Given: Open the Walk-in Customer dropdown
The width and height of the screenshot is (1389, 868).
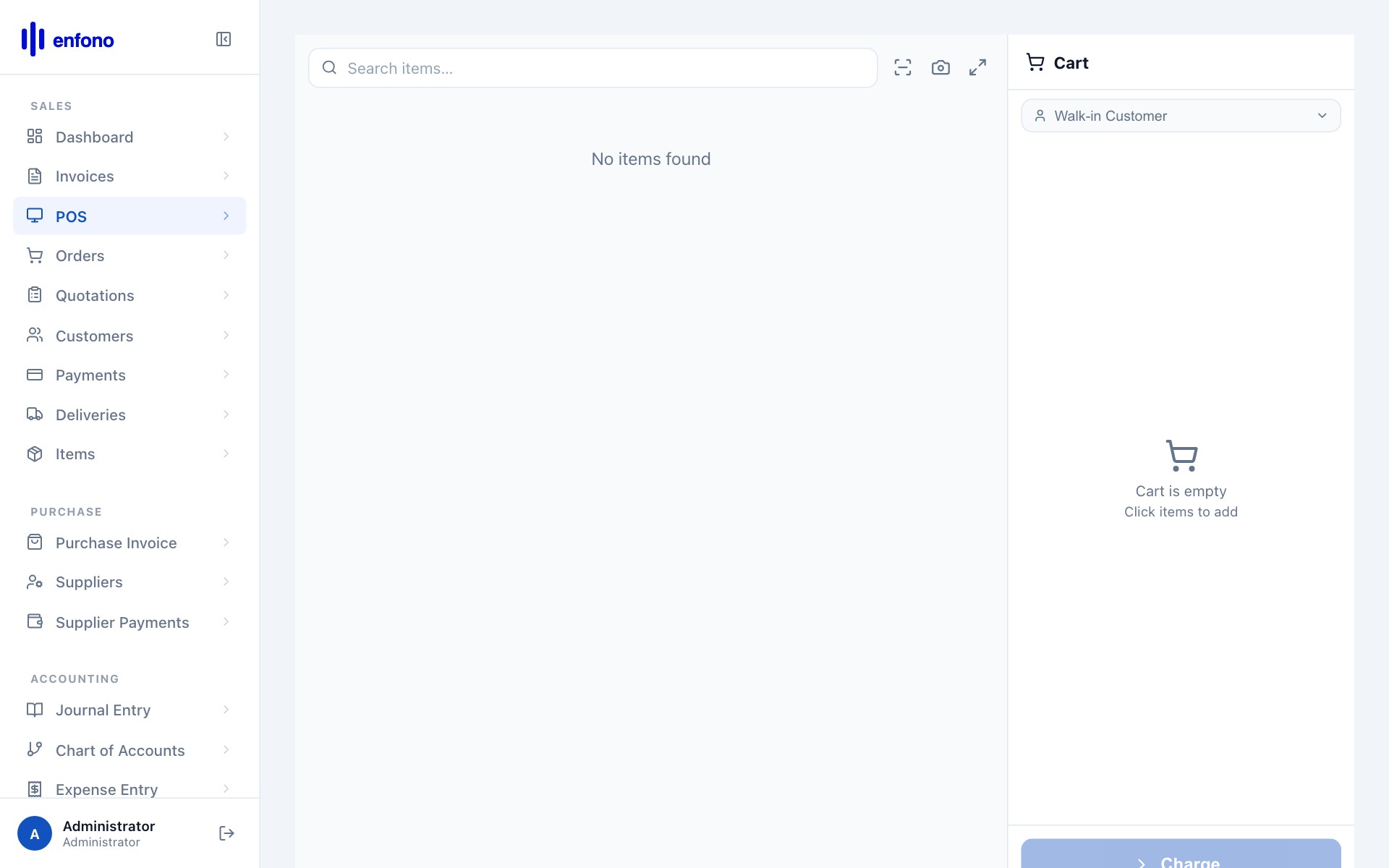Looking at the screenshot, I should (1180, 115).
